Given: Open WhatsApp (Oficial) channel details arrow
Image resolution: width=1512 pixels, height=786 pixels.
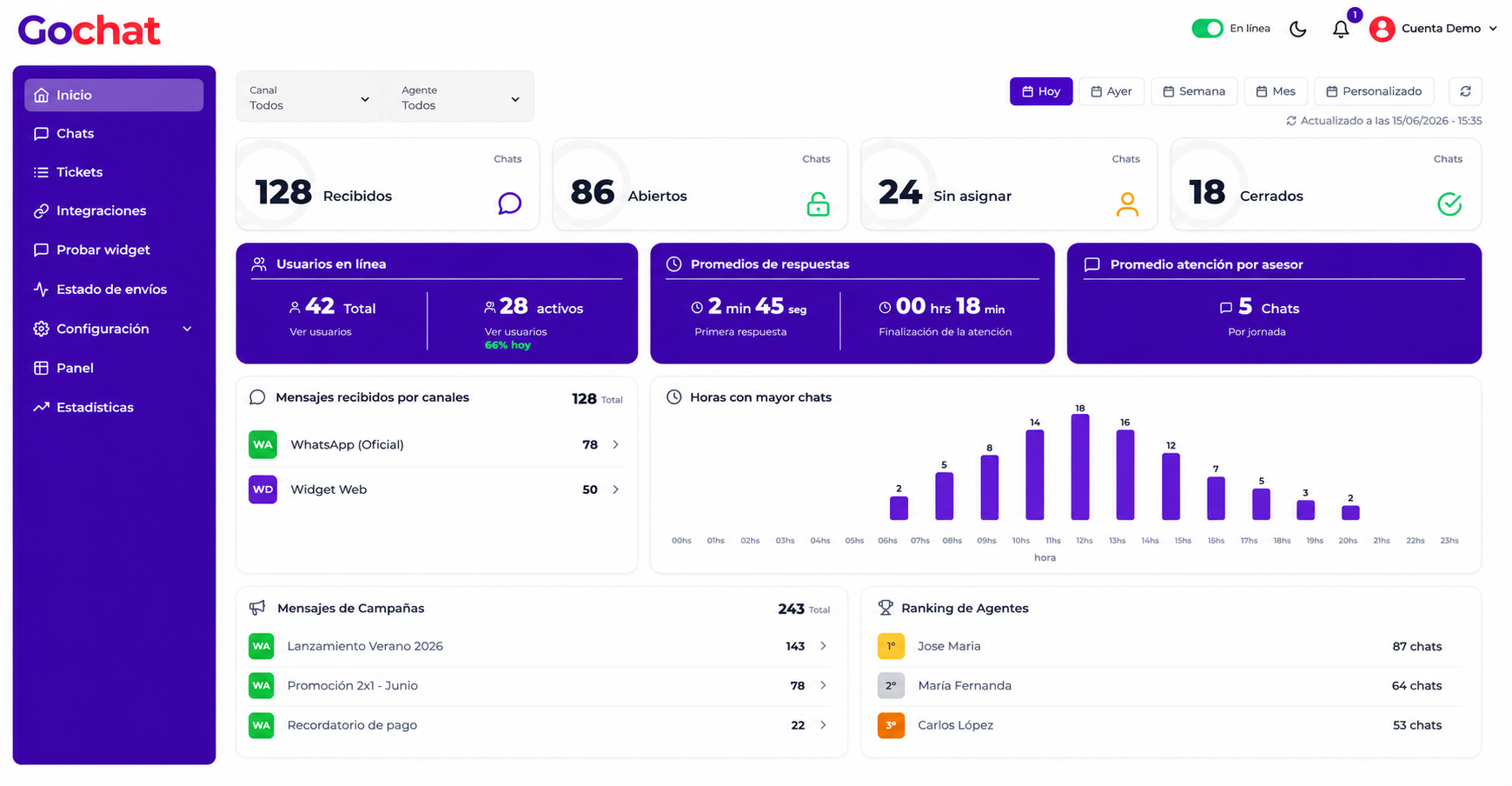Looking at the screenshot, I should (x=615, y=444).
